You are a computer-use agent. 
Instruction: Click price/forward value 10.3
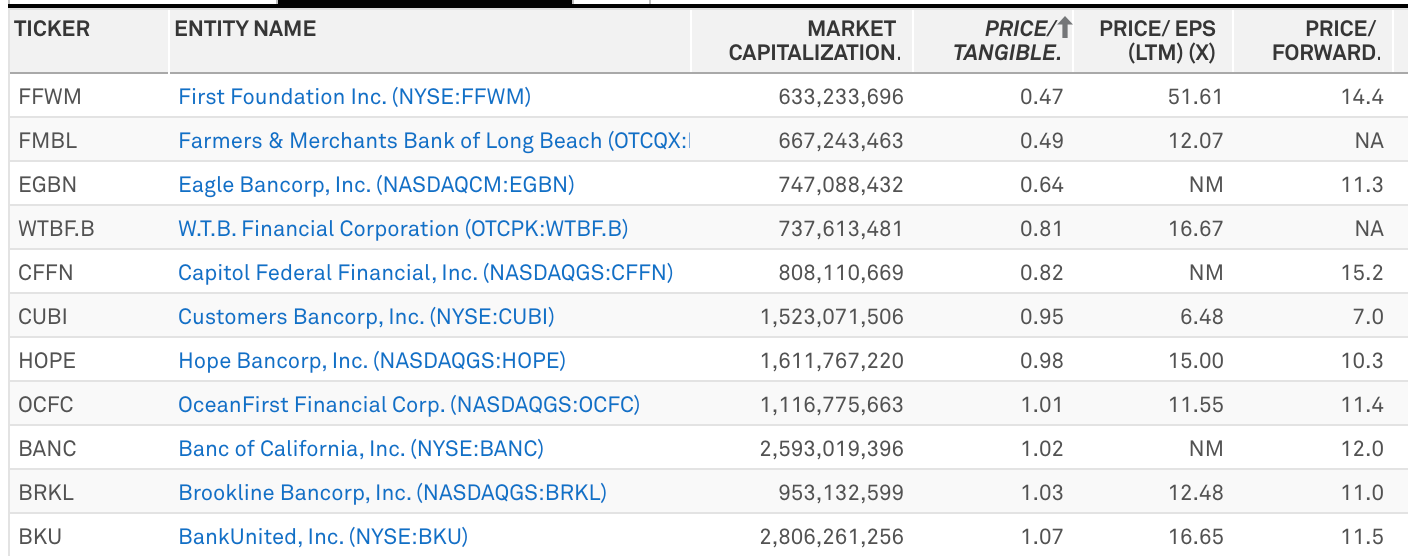coord(1363,361)
